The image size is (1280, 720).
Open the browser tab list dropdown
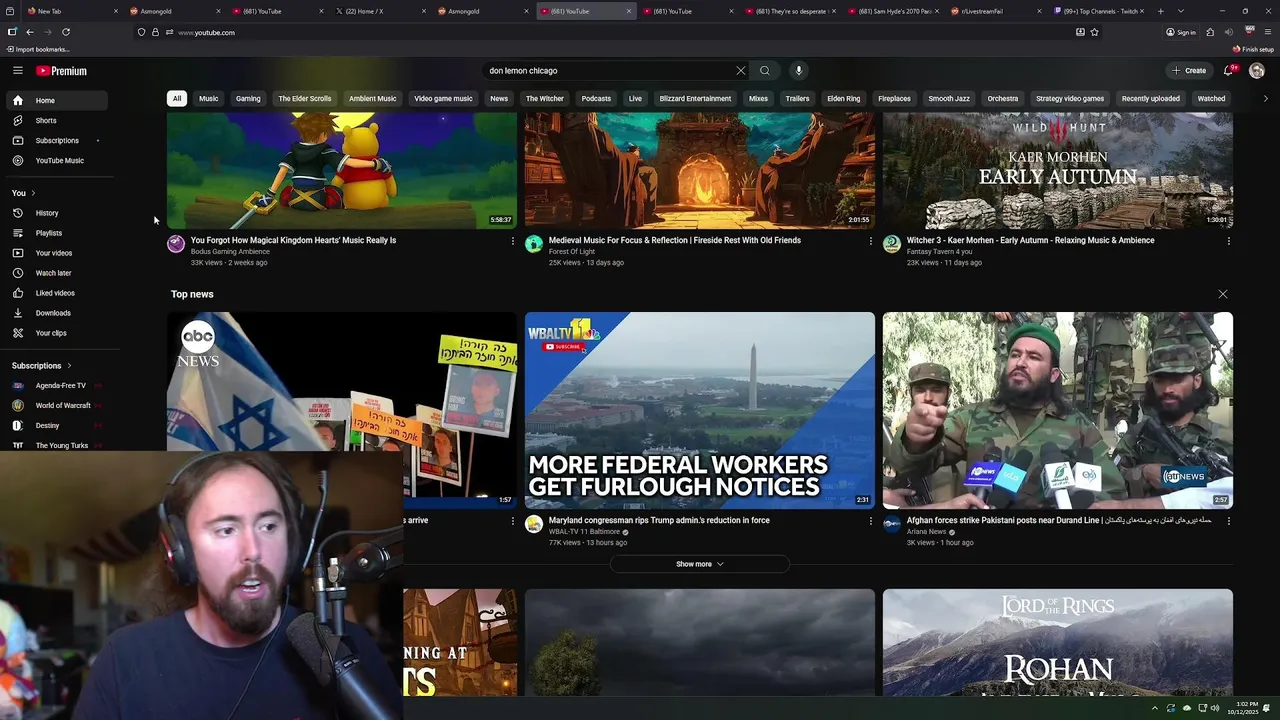click(1181, 11)
